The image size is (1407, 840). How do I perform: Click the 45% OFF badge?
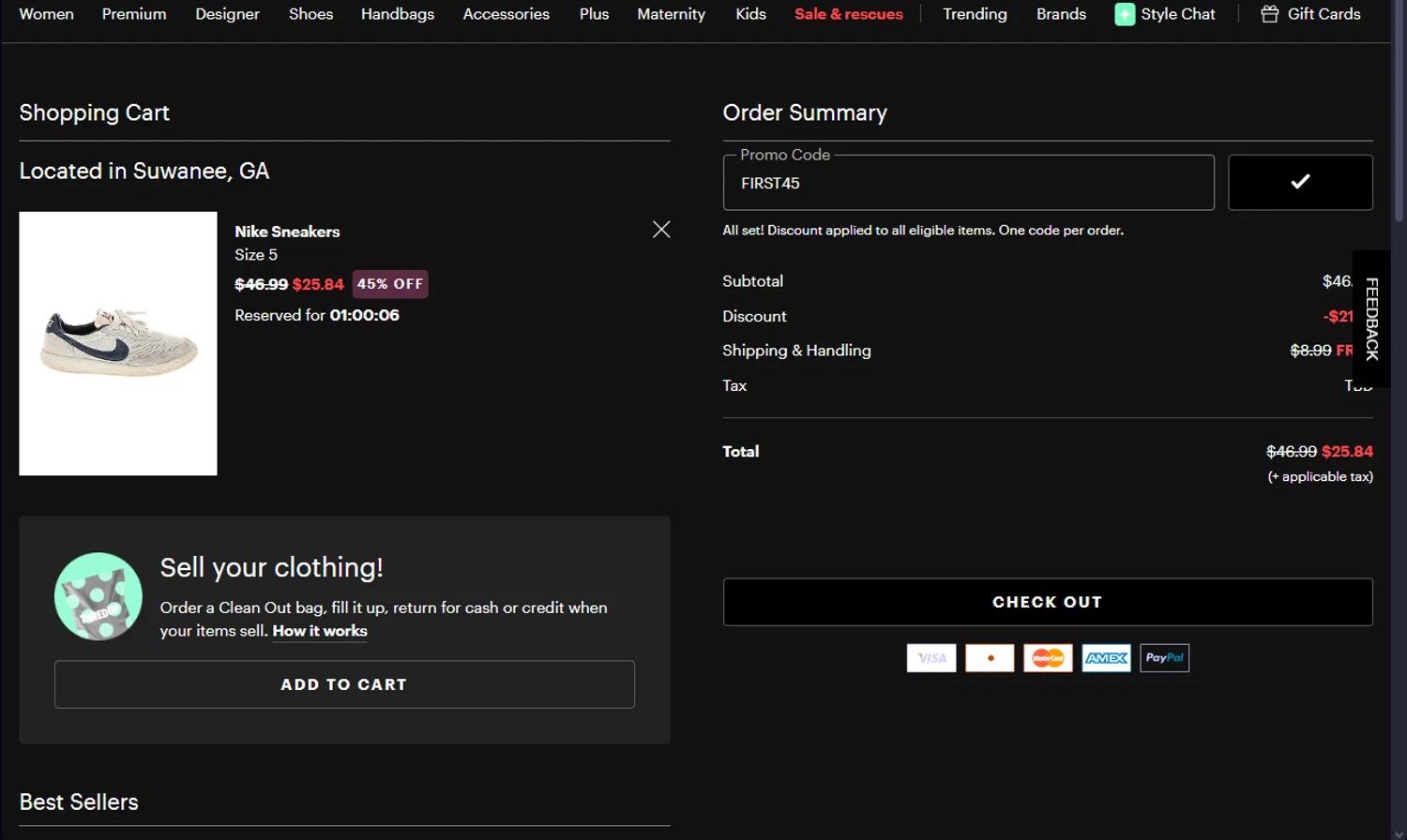click(390, 284)
